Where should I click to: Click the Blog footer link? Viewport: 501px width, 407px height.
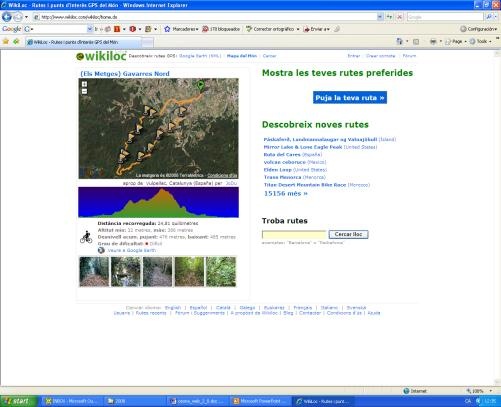(x=288, y=313)
